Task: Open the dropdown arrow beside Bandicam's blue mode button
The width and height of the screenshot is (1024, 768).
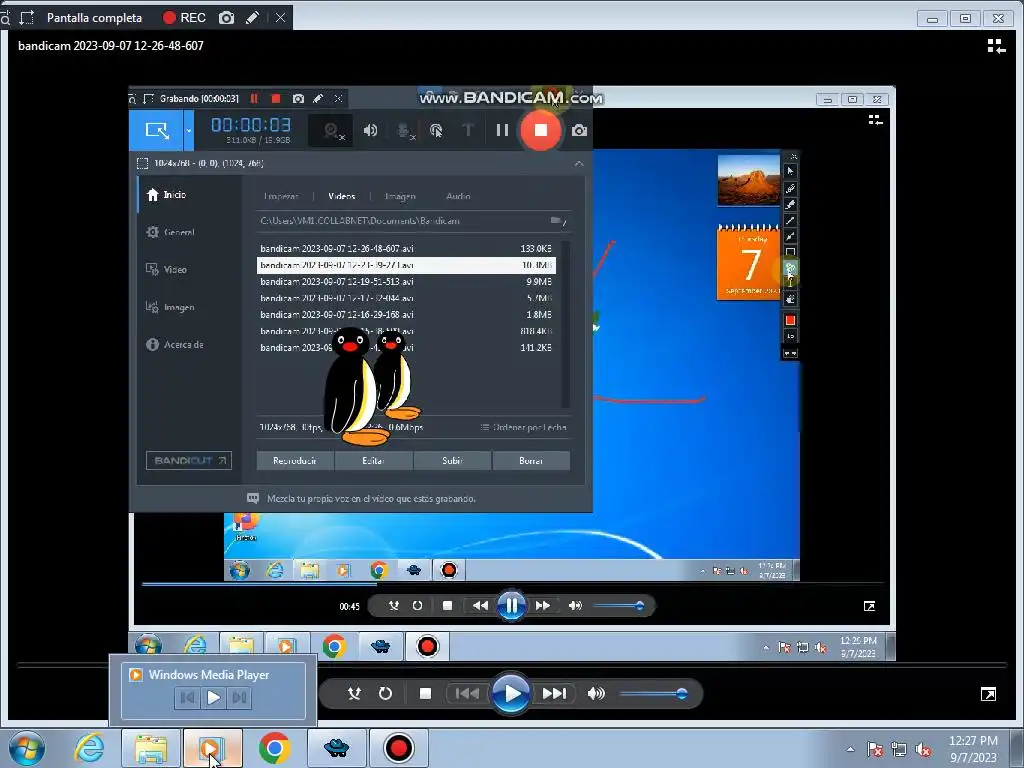Action: coord(189,130)
